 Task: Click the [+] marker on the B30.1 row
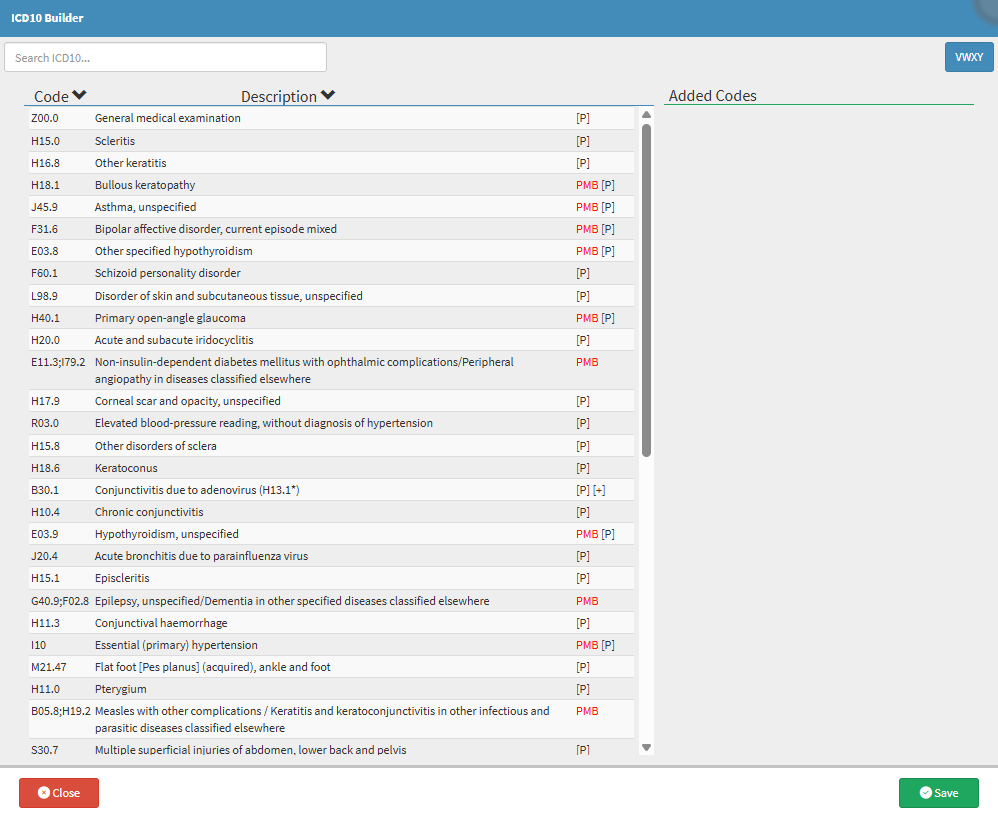click(x=599, y=490)
